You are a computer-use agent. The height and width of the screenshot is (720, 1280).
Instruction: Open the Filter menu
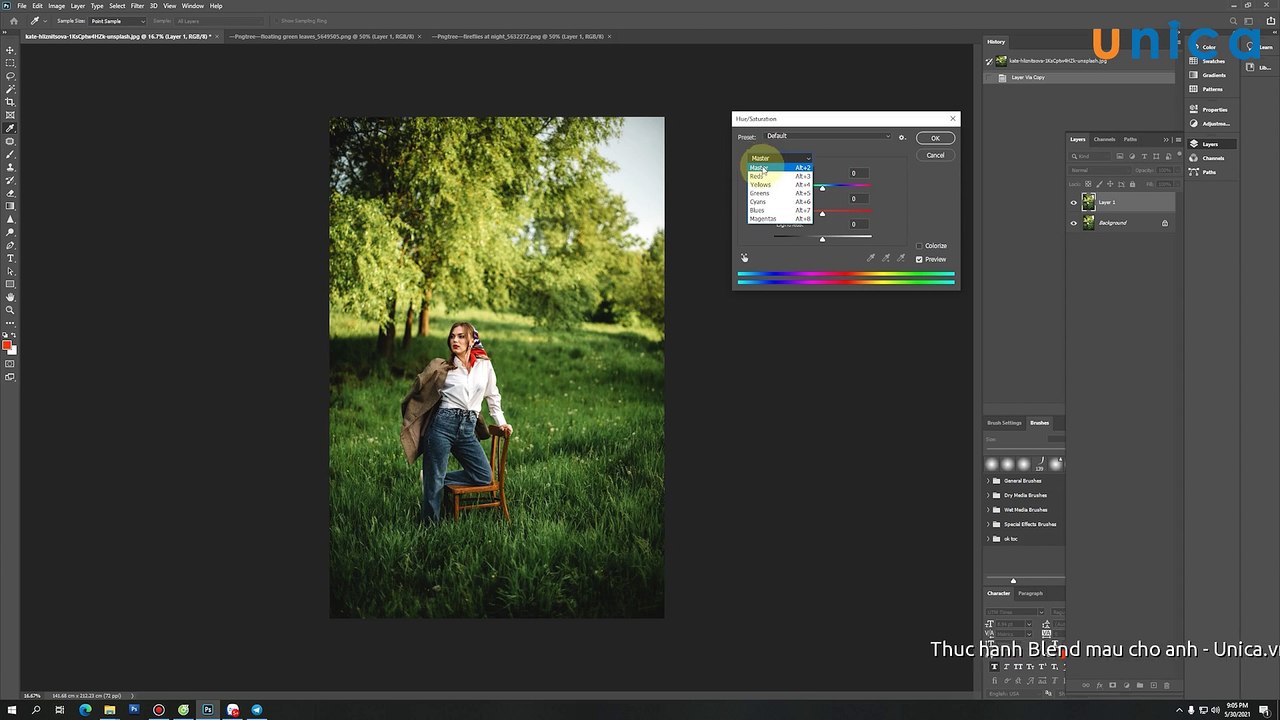tap(138, 6)
